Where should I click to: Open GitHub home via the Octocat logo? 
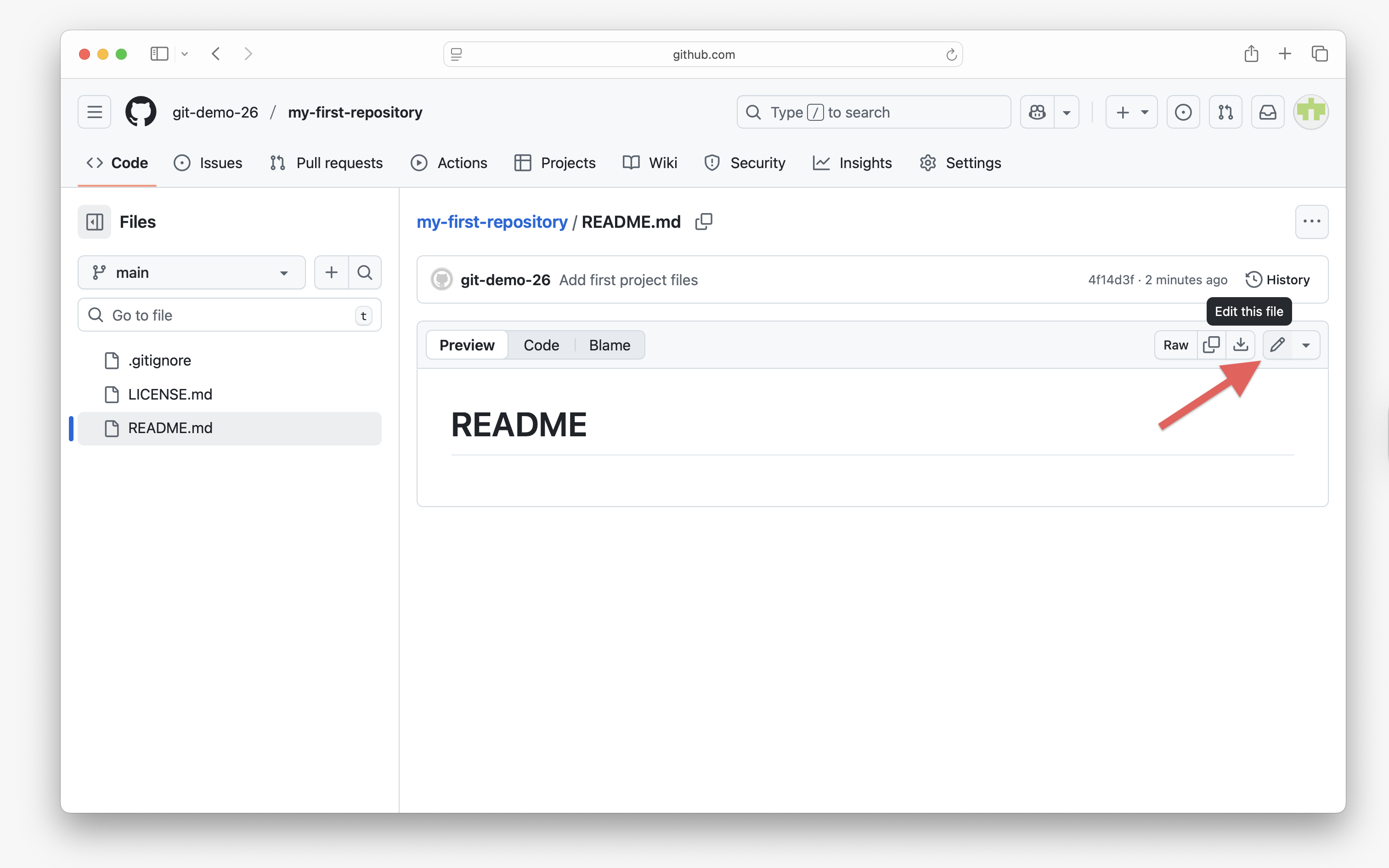(141, 111)
